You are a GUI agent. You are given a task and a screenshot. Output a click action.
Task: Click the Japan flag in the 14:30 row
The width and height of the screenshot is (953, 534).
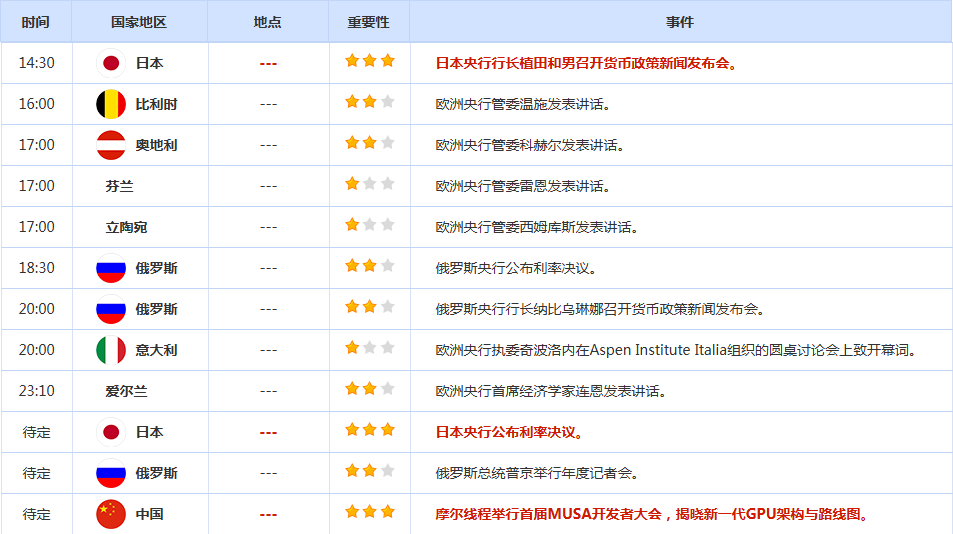[x=110, y=63]
